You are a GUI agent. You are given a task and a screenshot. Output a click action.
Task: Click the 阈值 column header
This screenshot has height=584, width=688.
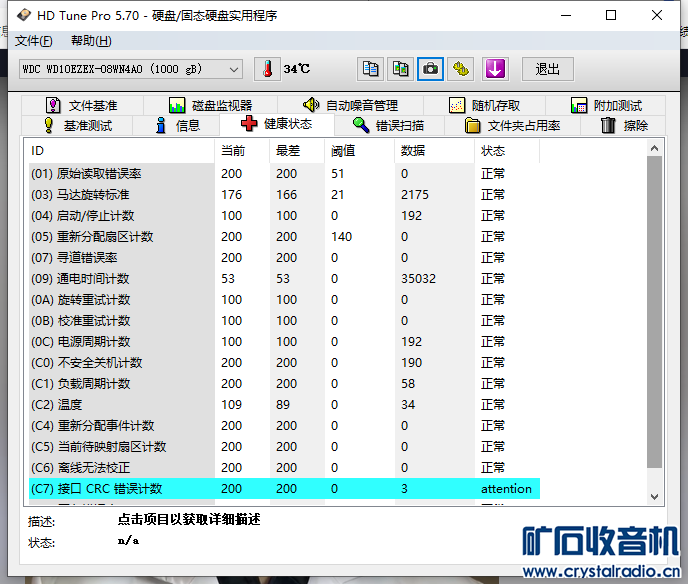359,151
